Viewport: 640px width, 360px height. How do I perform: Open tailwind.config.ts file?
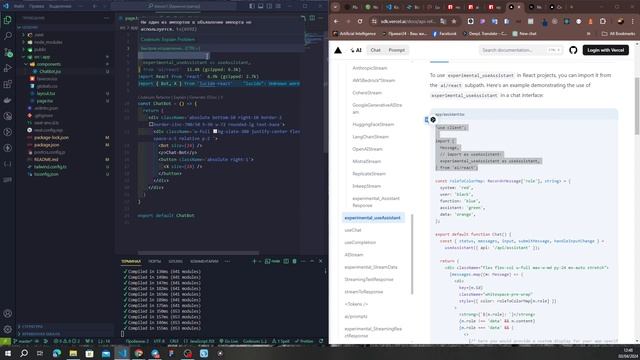tap(50, 167)
